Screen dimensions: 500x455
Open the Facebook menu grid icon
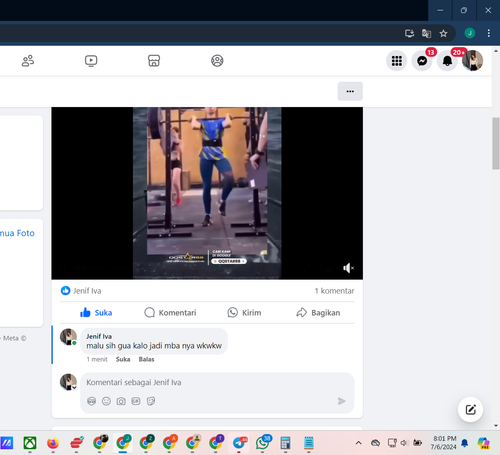[397, 61]
